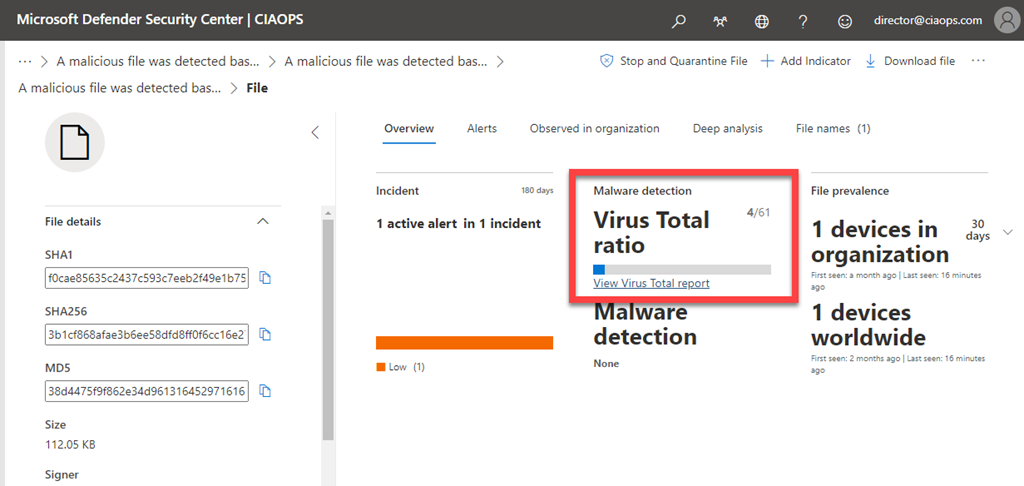Click the search magnifier icon in header
The height and width of the screenshot is (486, 1024).
[x=679, y=21]
